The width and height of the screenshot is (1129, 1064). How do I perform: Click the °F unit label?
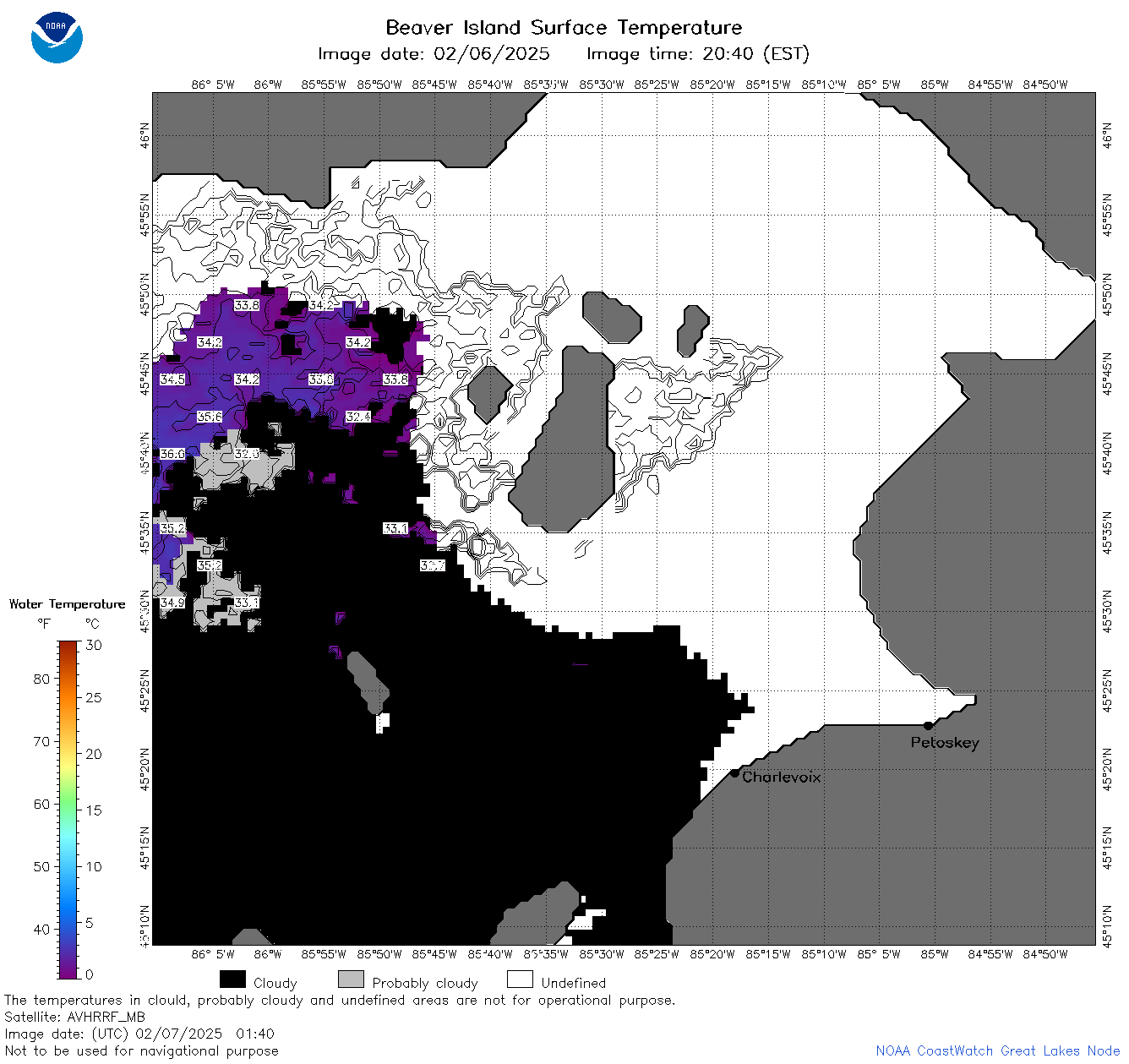click(44, 624)
